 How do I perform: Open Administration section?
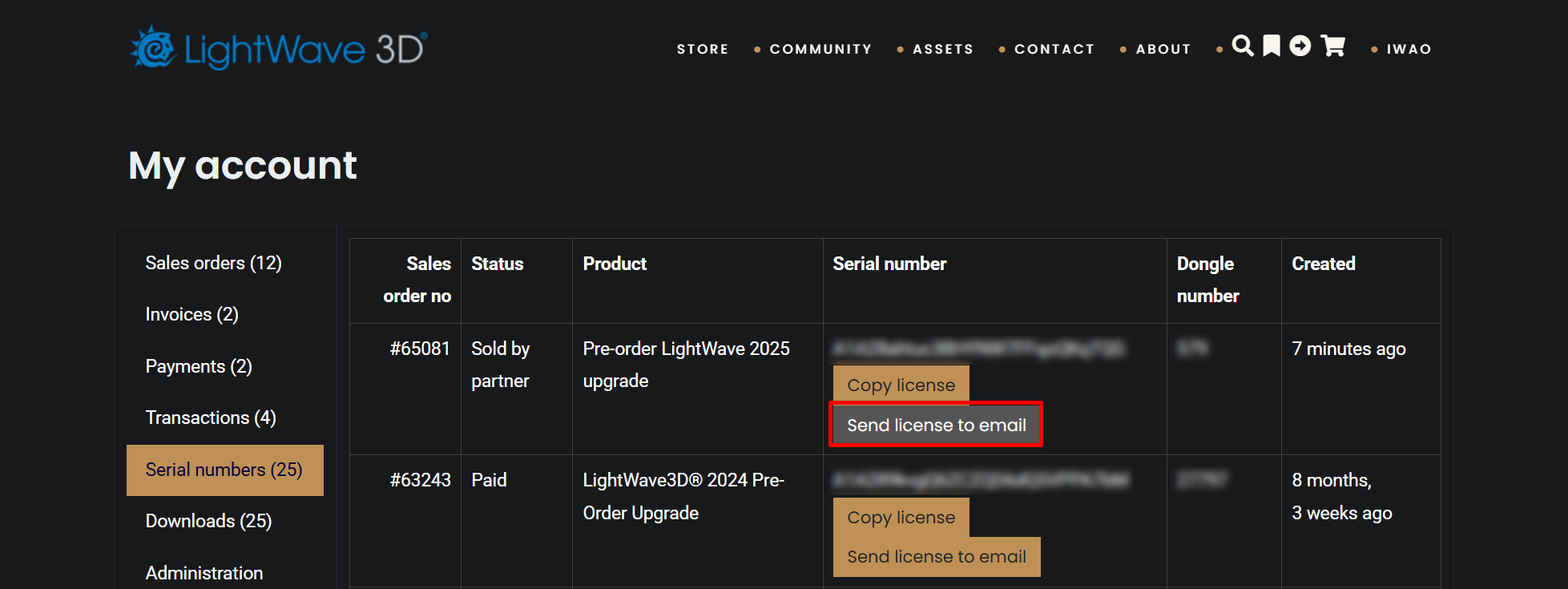tap(204, 573)
